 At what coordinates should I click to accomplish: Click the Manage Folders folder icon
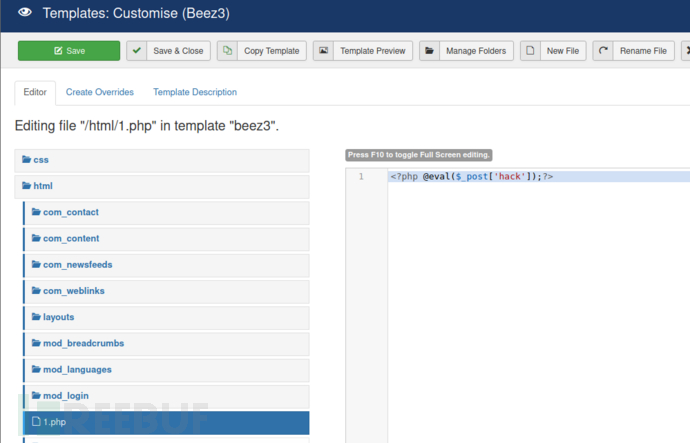(429, 51)
